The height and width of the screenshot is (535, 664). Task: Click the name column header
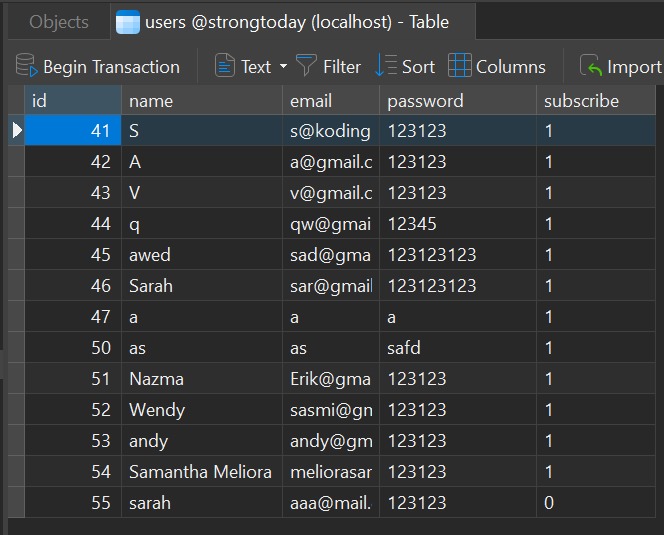click(202, 101)
